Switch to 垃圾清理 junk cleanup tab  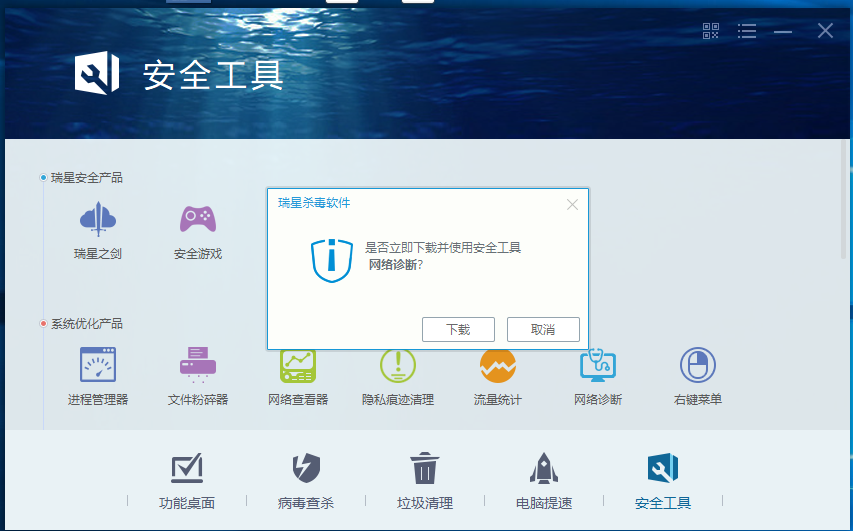pos(425,481)
